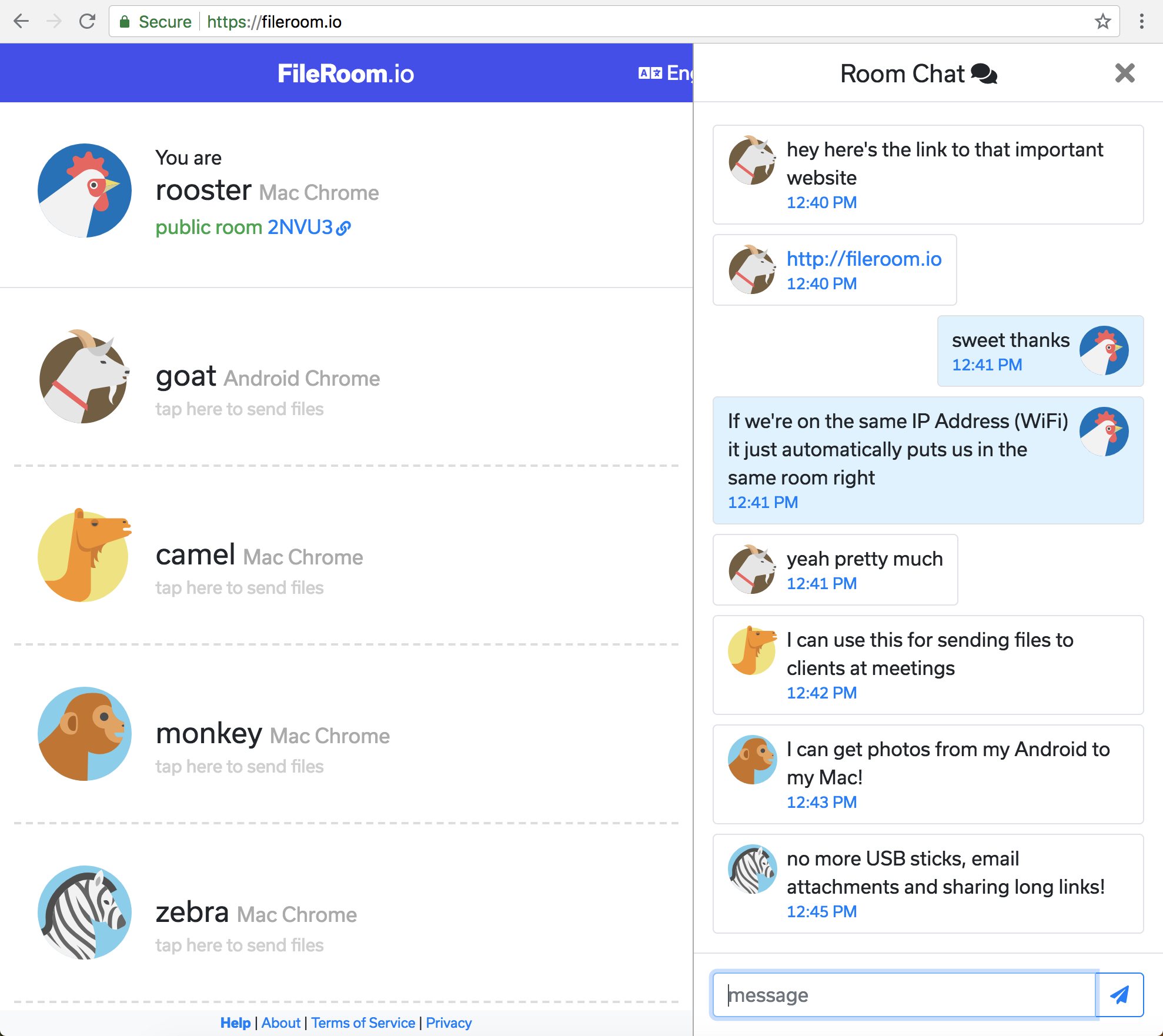Send message with paper plane button

(x=1119, y=995)
